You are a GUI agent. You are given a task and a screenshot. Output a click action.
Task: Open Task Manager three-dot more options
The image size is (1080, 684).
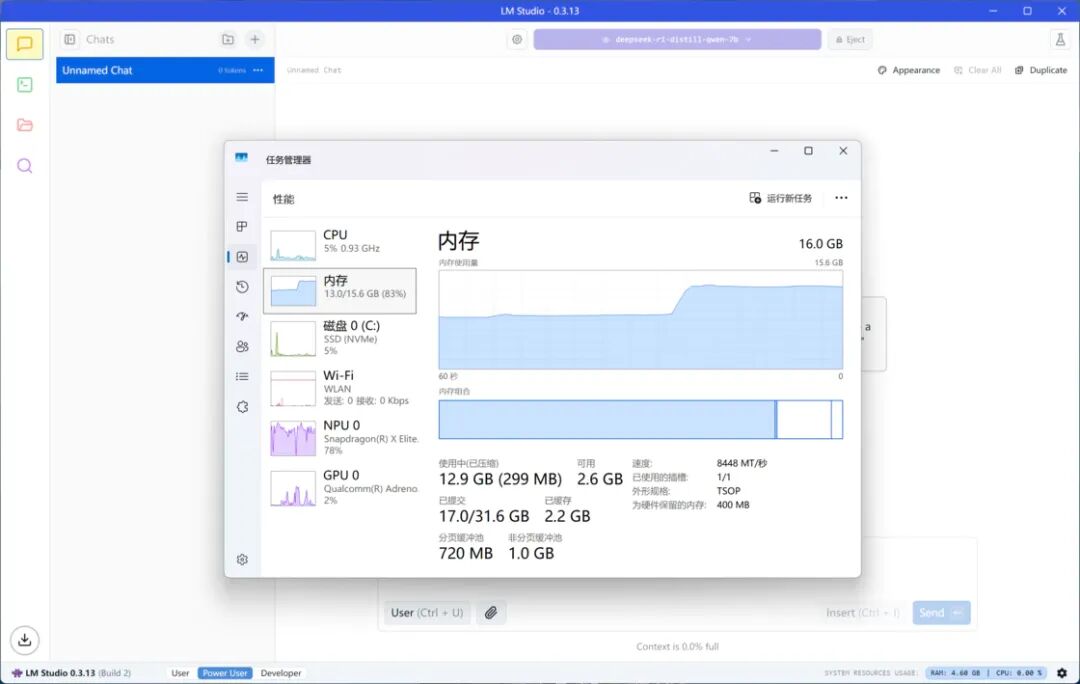click(841, 198)
